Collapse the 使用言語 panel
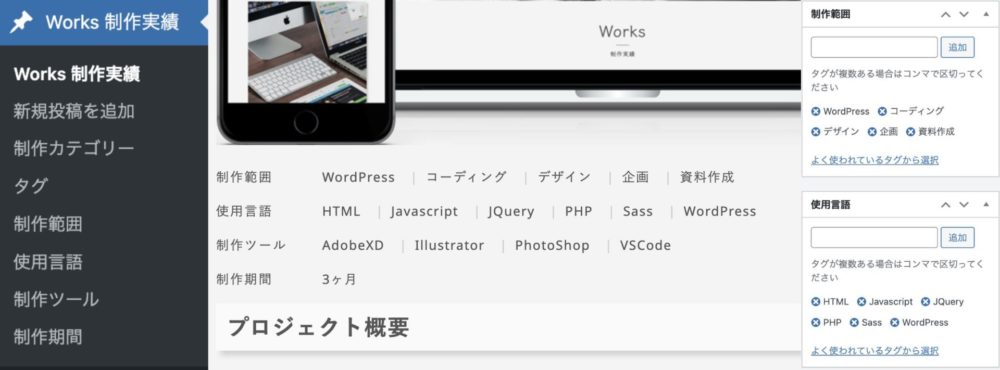Viewport: 1000px width, 370px height. tap(987, 205)
